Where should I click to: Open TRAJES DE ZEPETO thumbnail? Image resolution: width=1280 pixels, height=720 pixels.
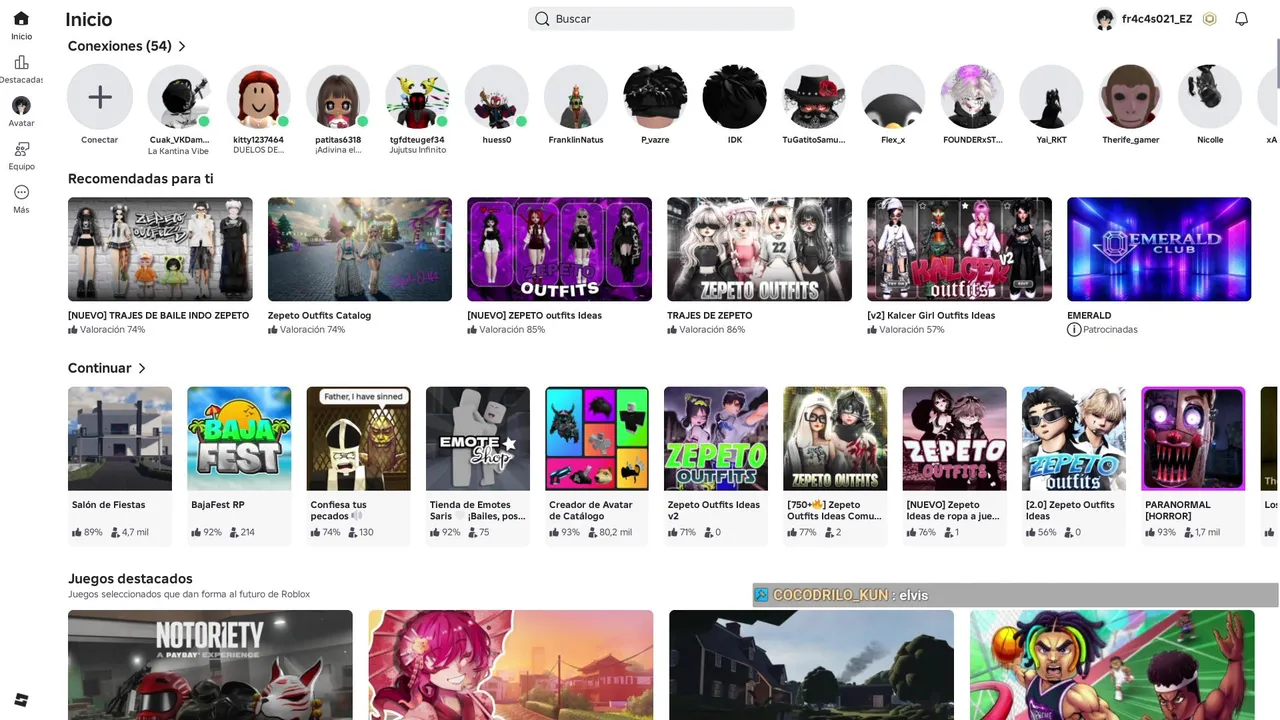(x=760, y=249)
